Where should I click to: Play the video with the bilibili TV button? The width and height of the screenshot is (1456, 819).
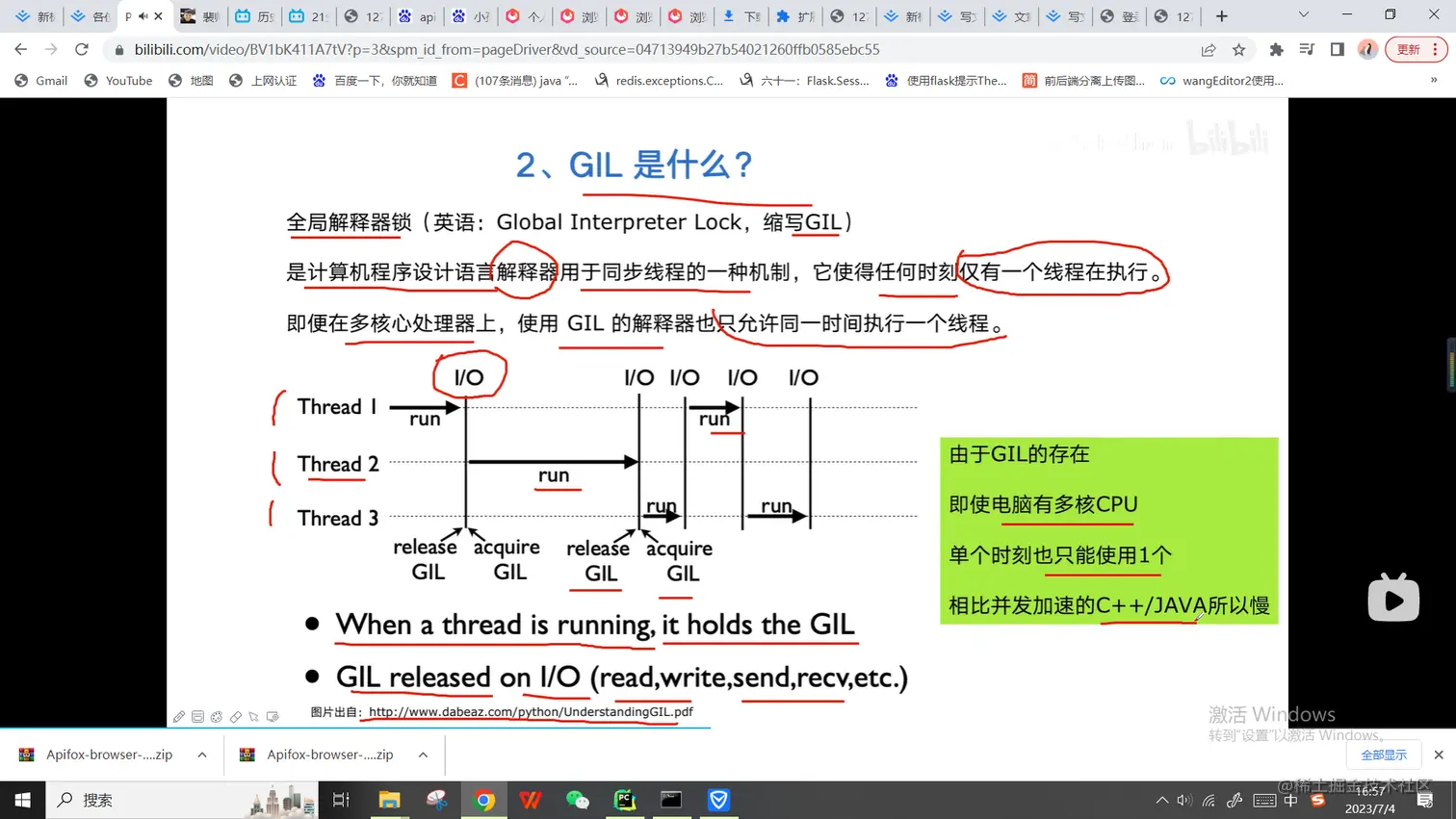tap(1393, 598)
